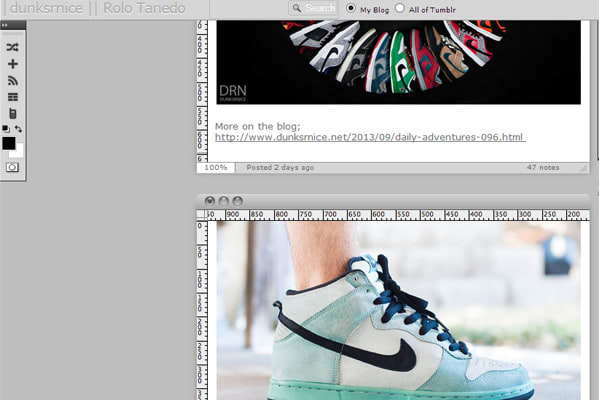Open the teal Nike Dunk photo
Viewport: 600px width, 400px height.
398,311
